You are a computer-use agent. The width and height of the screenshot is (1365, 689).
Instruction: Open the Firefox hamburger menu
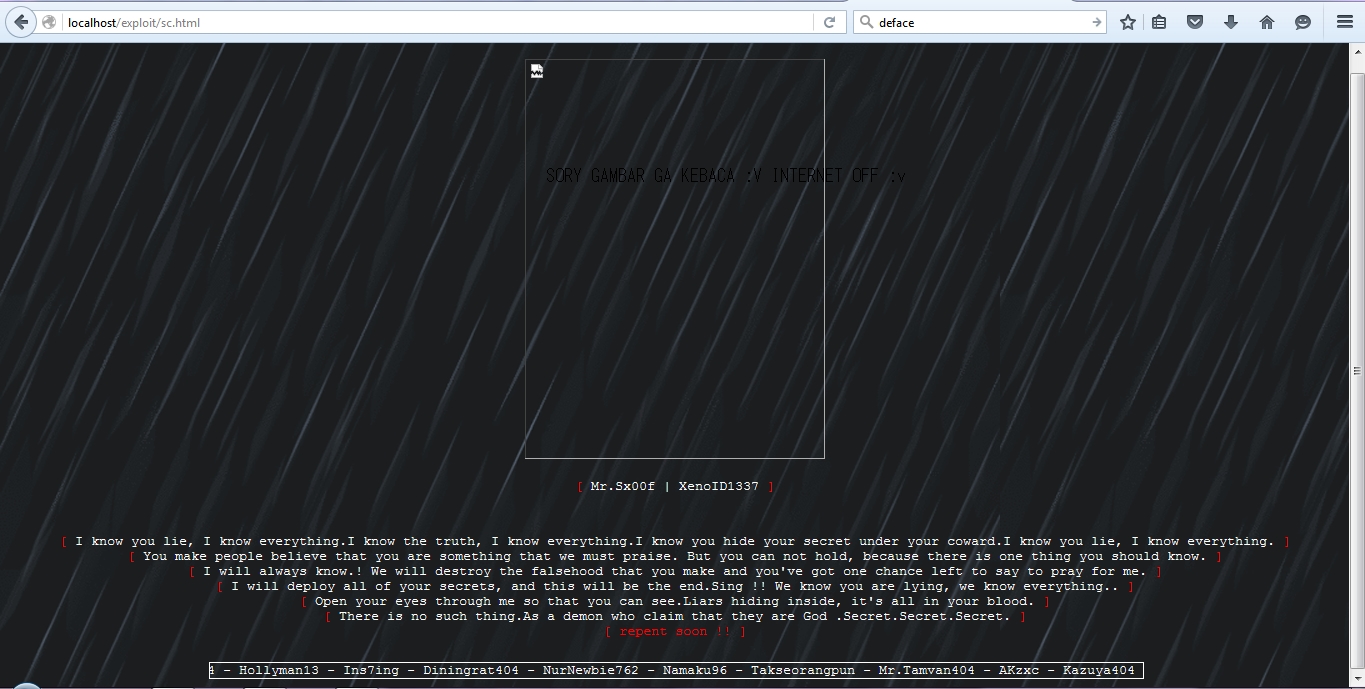tap(1344, 21)
